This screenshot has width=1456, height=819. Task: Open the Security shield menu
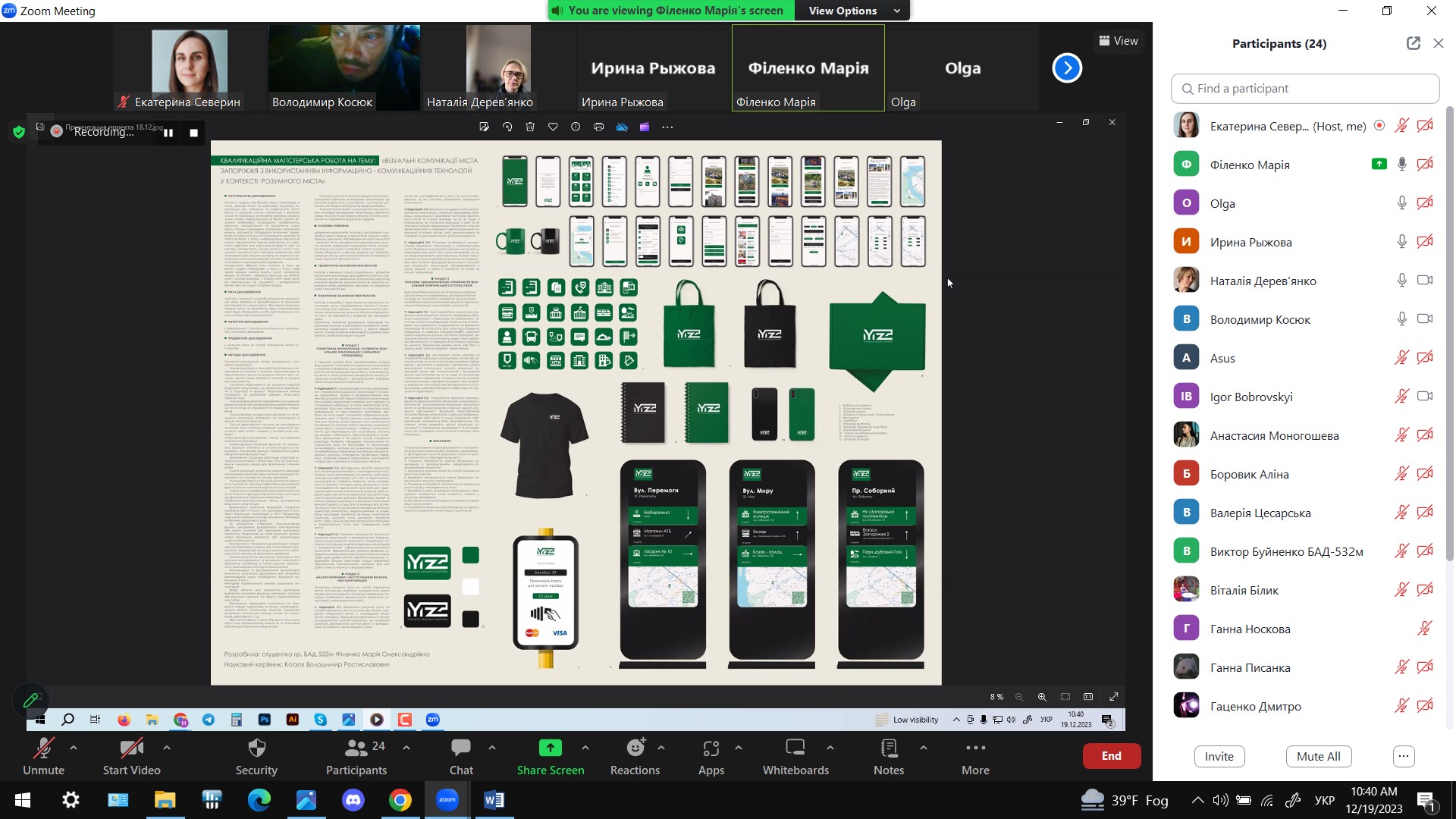pyautogui.click(x=256, y=756)
